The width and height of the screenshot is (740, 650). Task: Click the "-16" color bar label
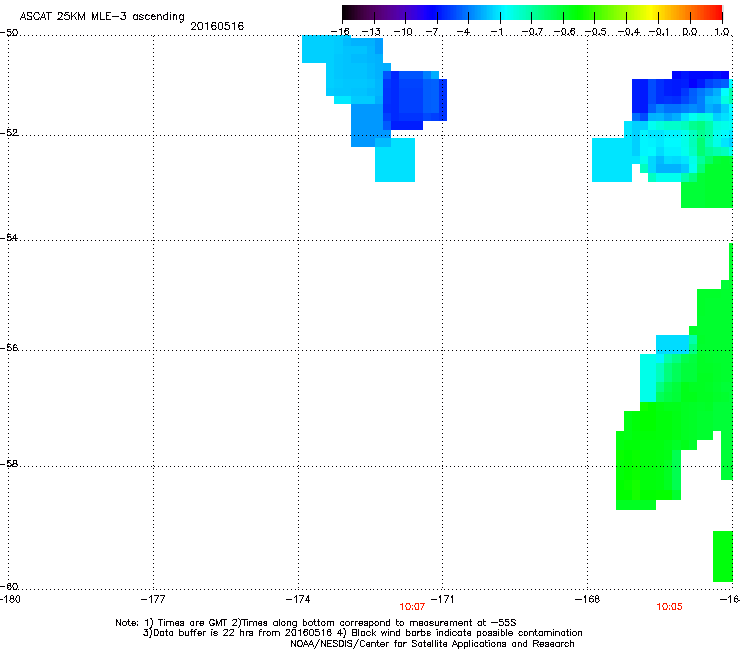340,32
